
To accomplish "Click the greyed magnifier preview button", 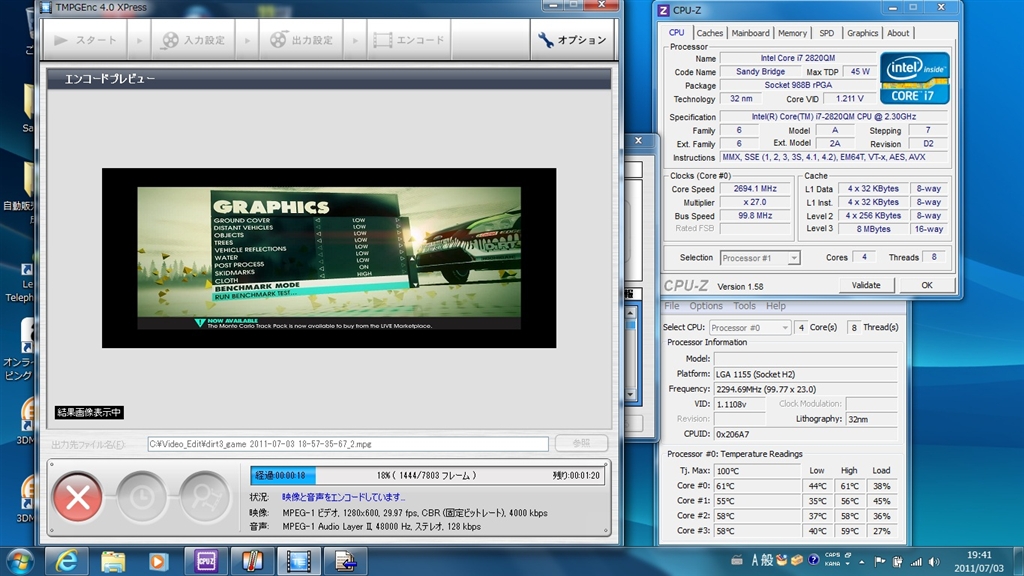I will (204, 498).
